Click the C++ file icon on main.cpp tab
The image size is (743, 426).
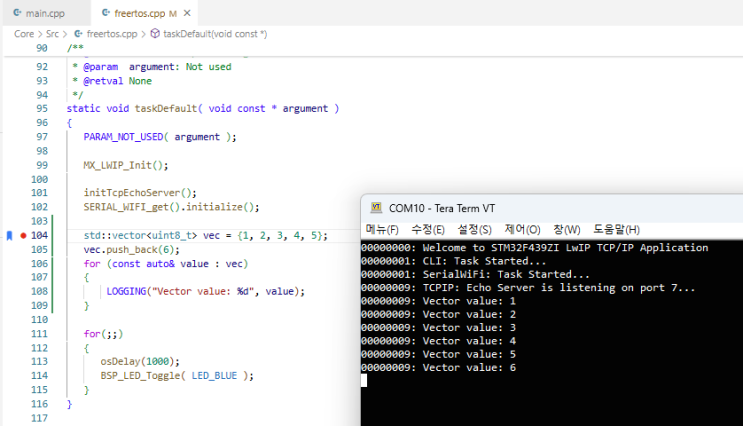[17, 13]
